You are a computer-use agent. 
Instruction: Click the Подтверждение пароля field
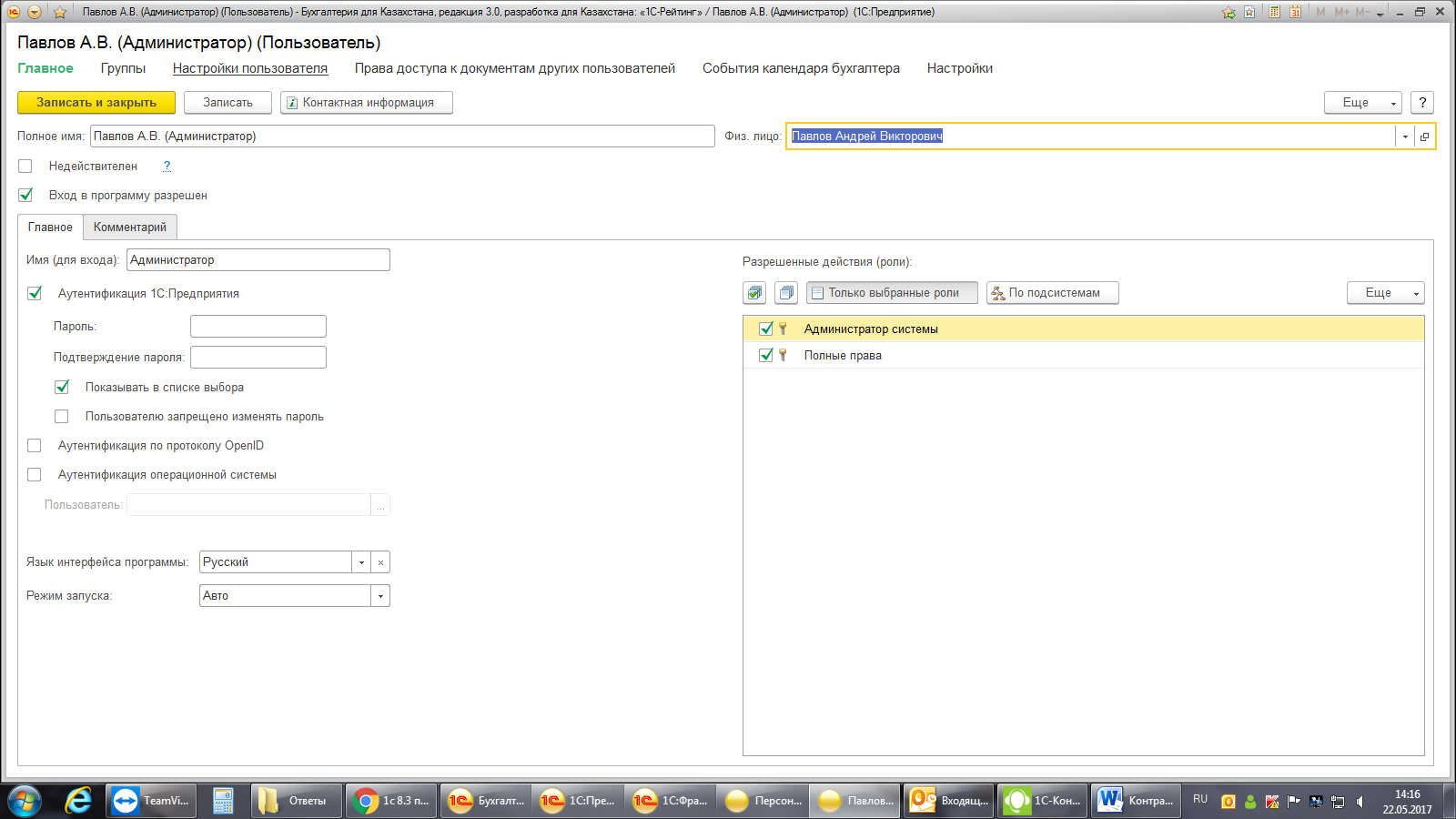[258, 358]
